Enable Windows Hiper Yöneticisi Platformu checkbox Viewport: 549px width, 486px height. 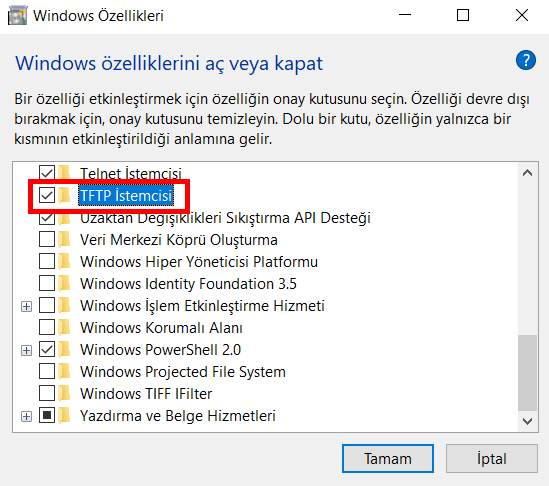coord(47,262)
